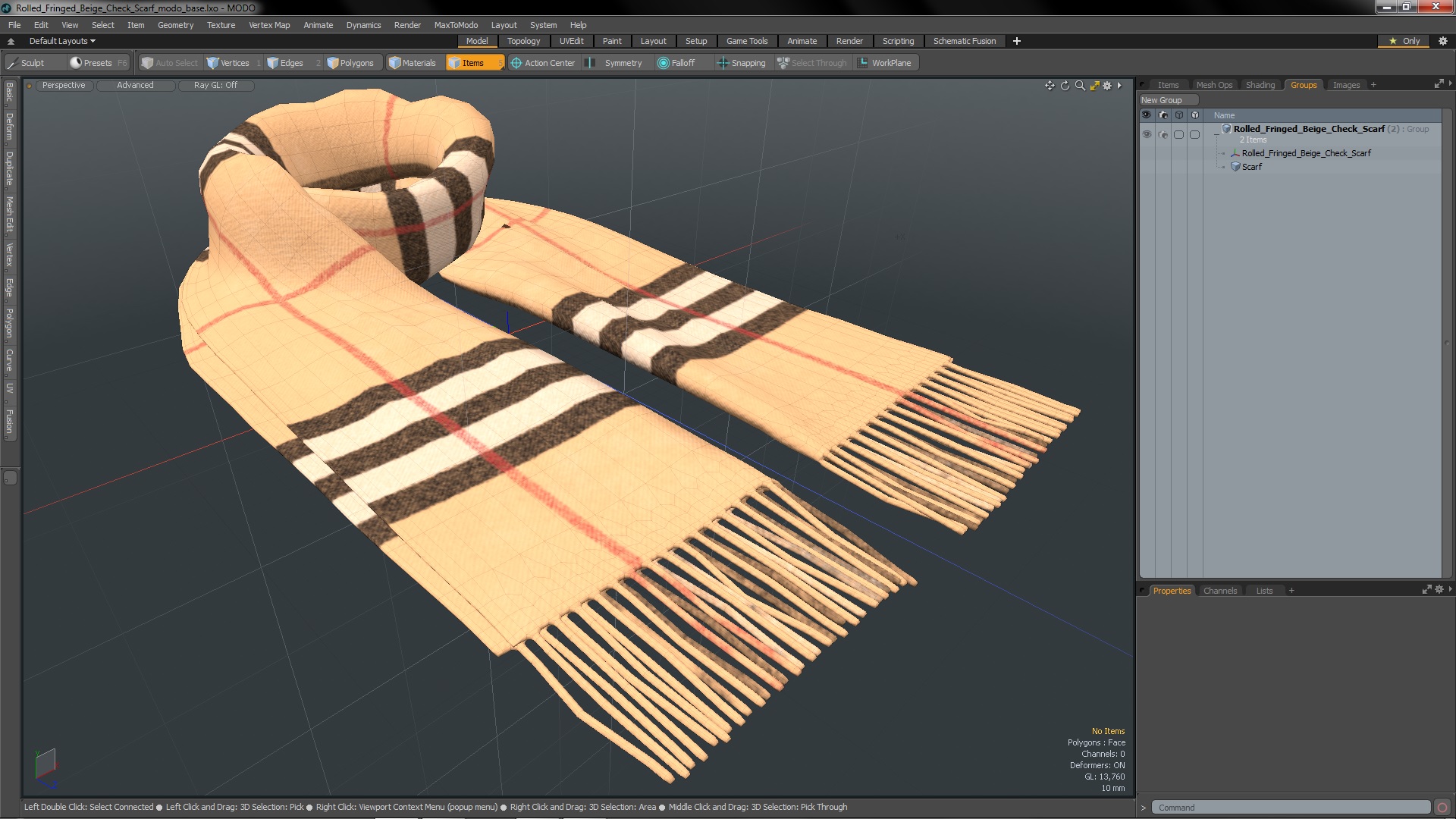Image resolution: width=1456 pixels, height=819 pixels.
Task: Open layout settings gear at top right
Action: tap(1443, 41)
